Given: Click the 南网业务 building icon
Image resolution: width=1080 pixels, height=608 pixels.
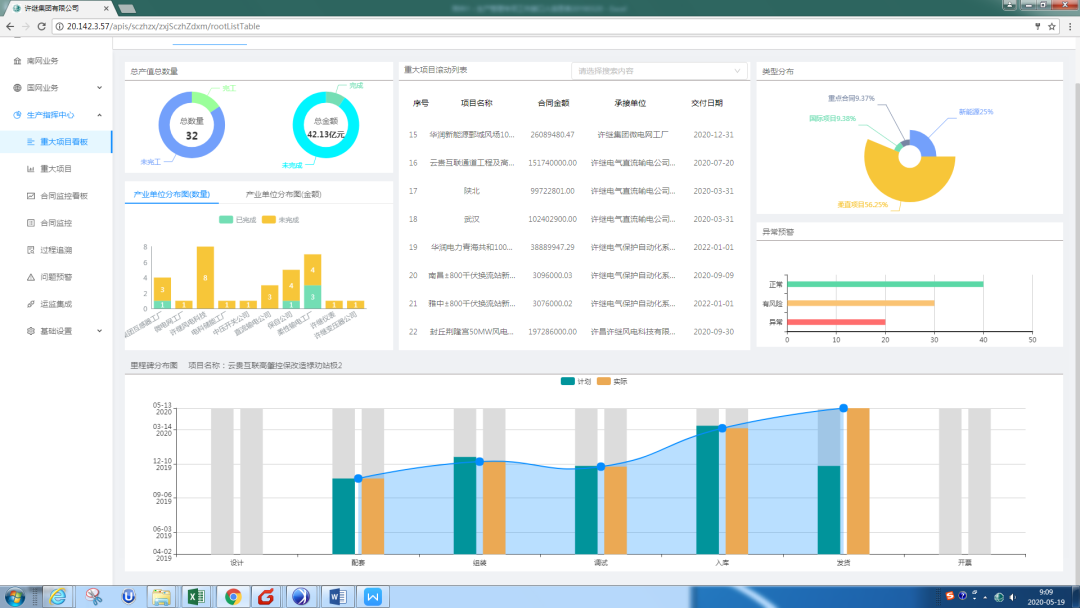Looking at the screenshot, I should click(x=17, y=61).
